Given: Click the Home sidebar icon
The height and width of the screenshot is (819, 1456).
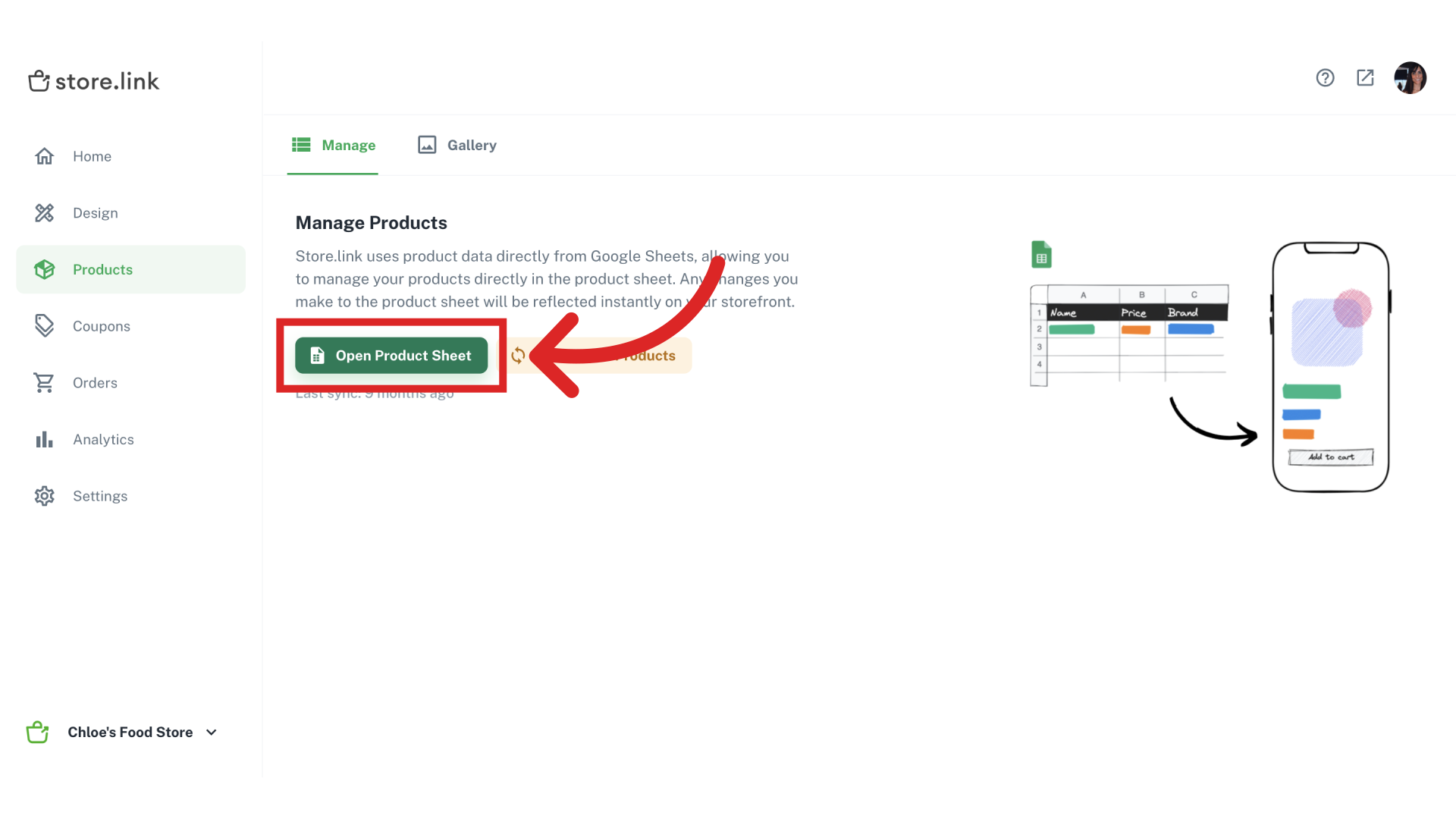Looking at the screenshot, I should point(44,156).
